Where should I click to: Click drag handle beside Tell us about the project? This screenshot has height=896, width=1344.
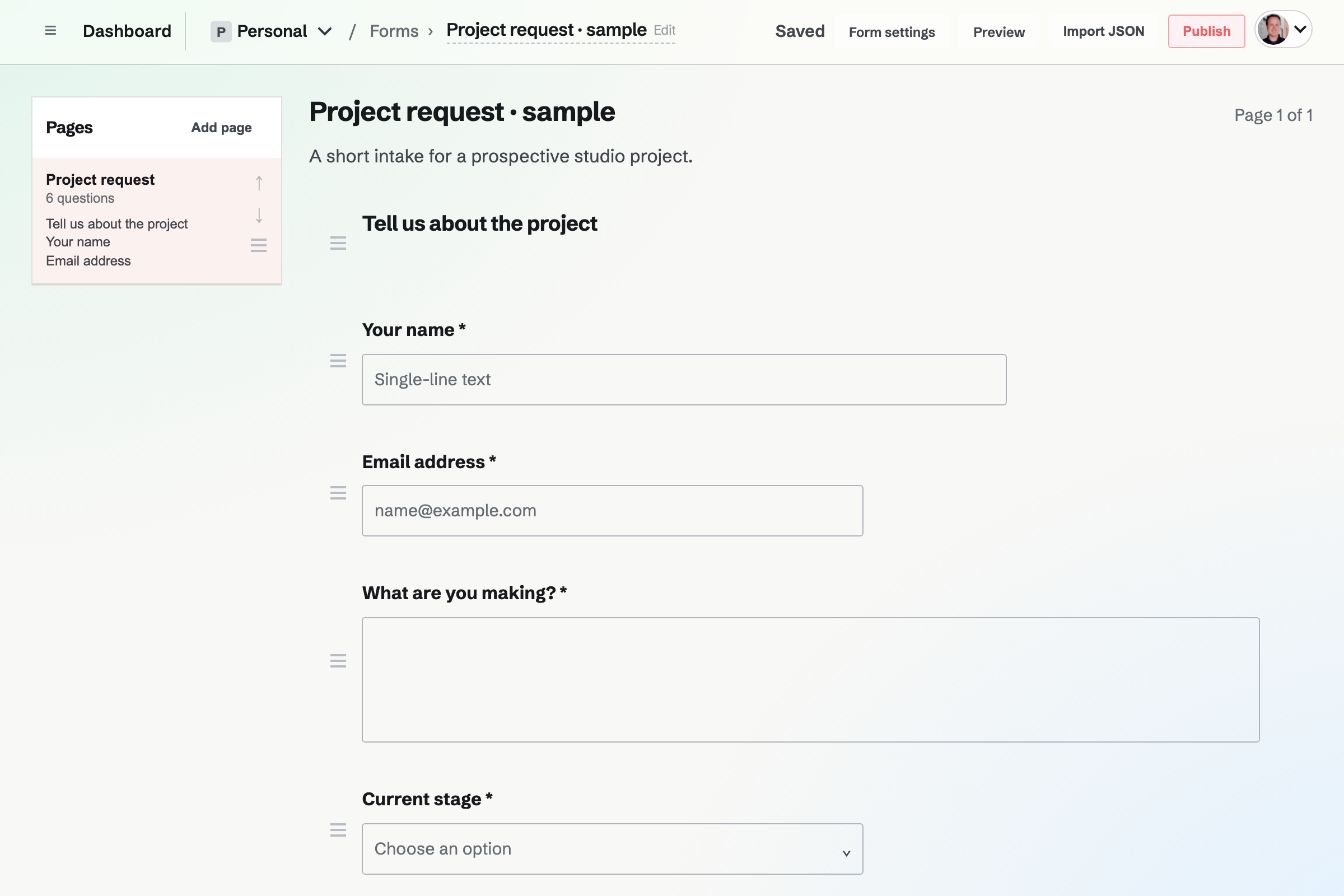[338, 244]
